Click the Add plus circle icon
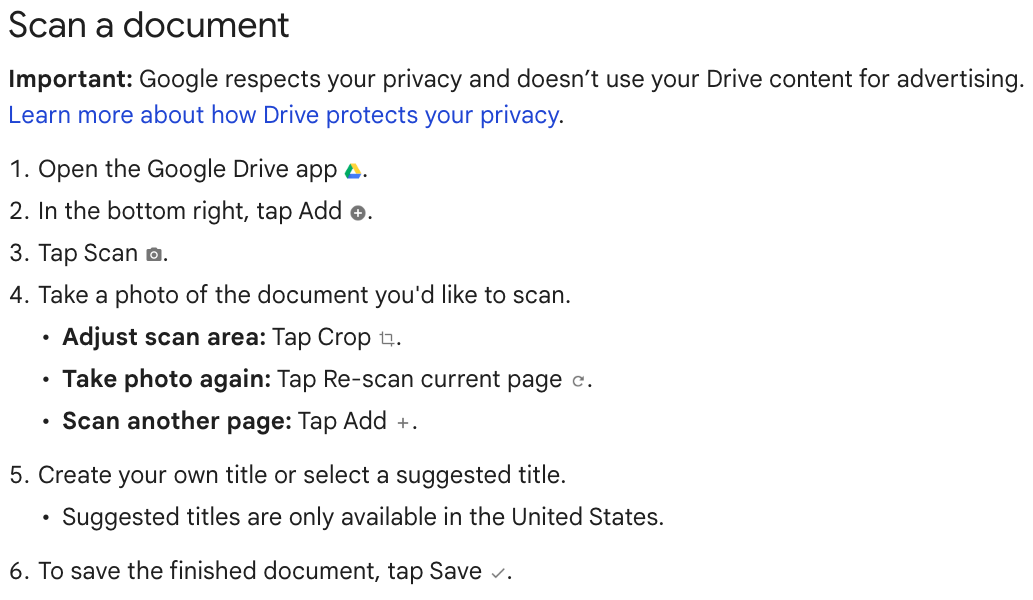Screen dimensions: 1033x600 point(358,213)
